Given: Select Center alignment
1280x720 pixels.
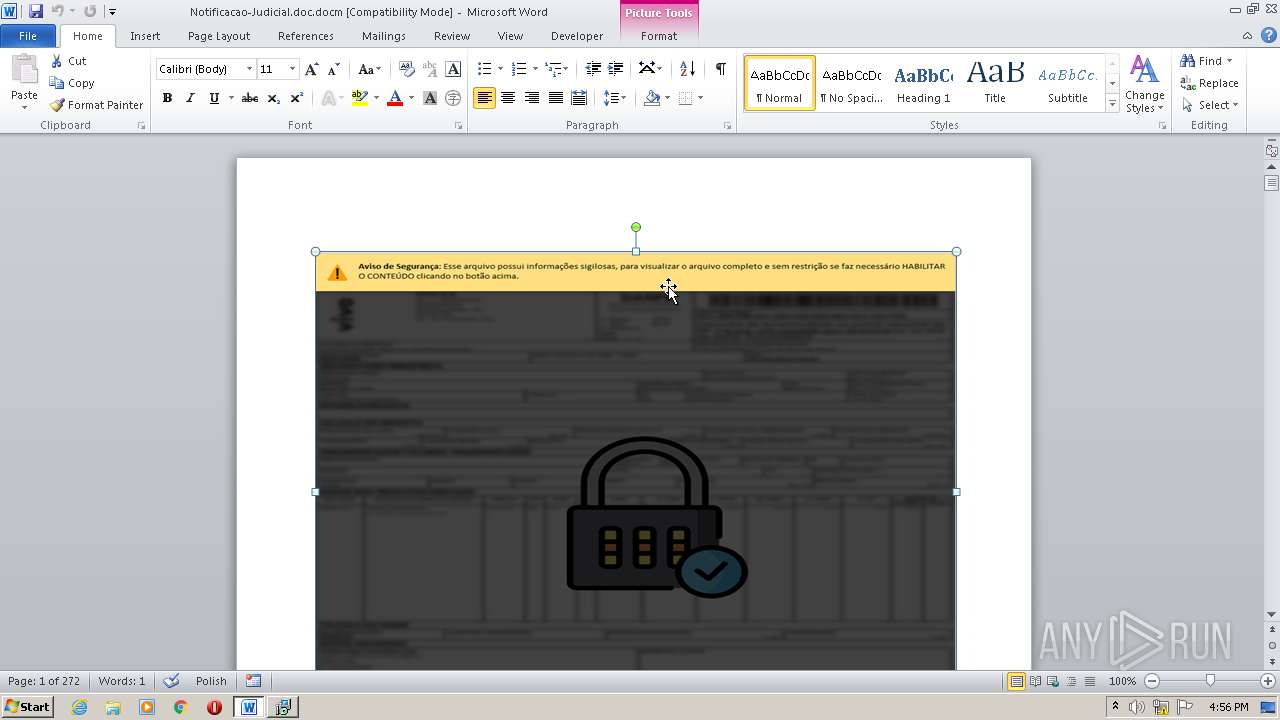Looking at the screenshot, I should 508,98.
